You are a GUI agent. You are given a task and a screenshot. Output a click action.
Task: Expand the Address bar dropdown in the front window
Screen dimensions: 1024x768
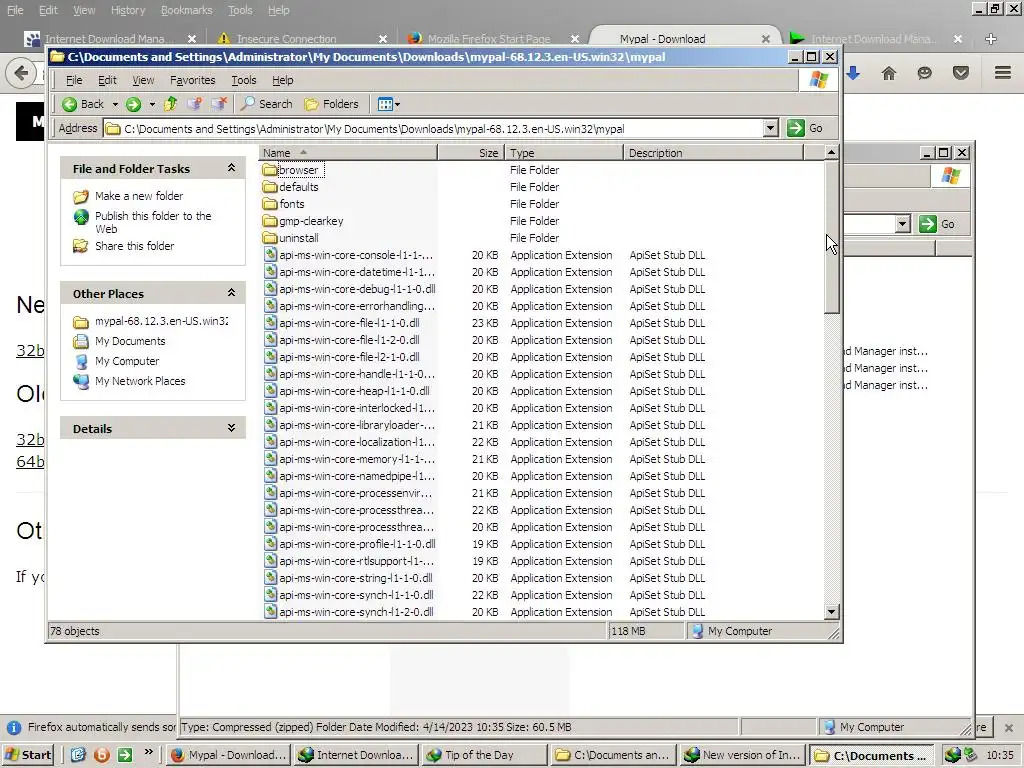(x=771, y=128)
